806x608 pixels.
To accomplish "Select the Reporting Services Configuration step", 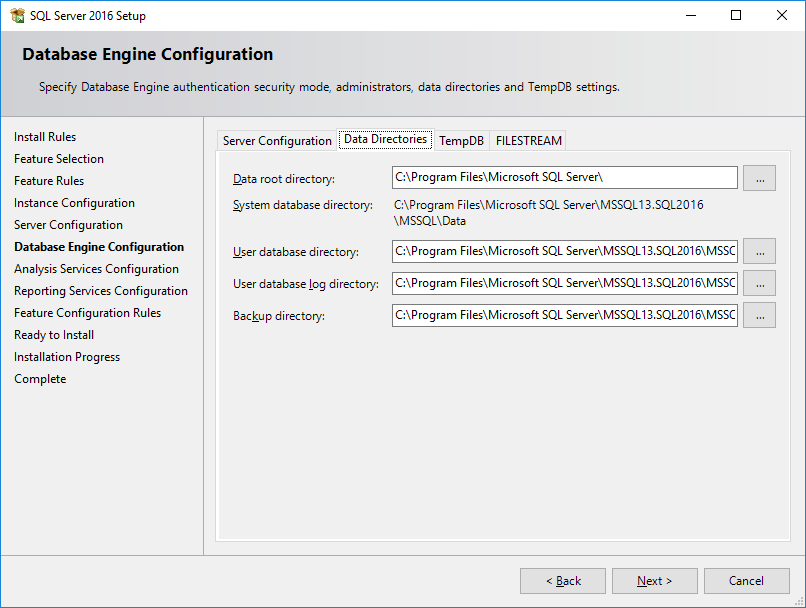I will (x=101, y=291).
